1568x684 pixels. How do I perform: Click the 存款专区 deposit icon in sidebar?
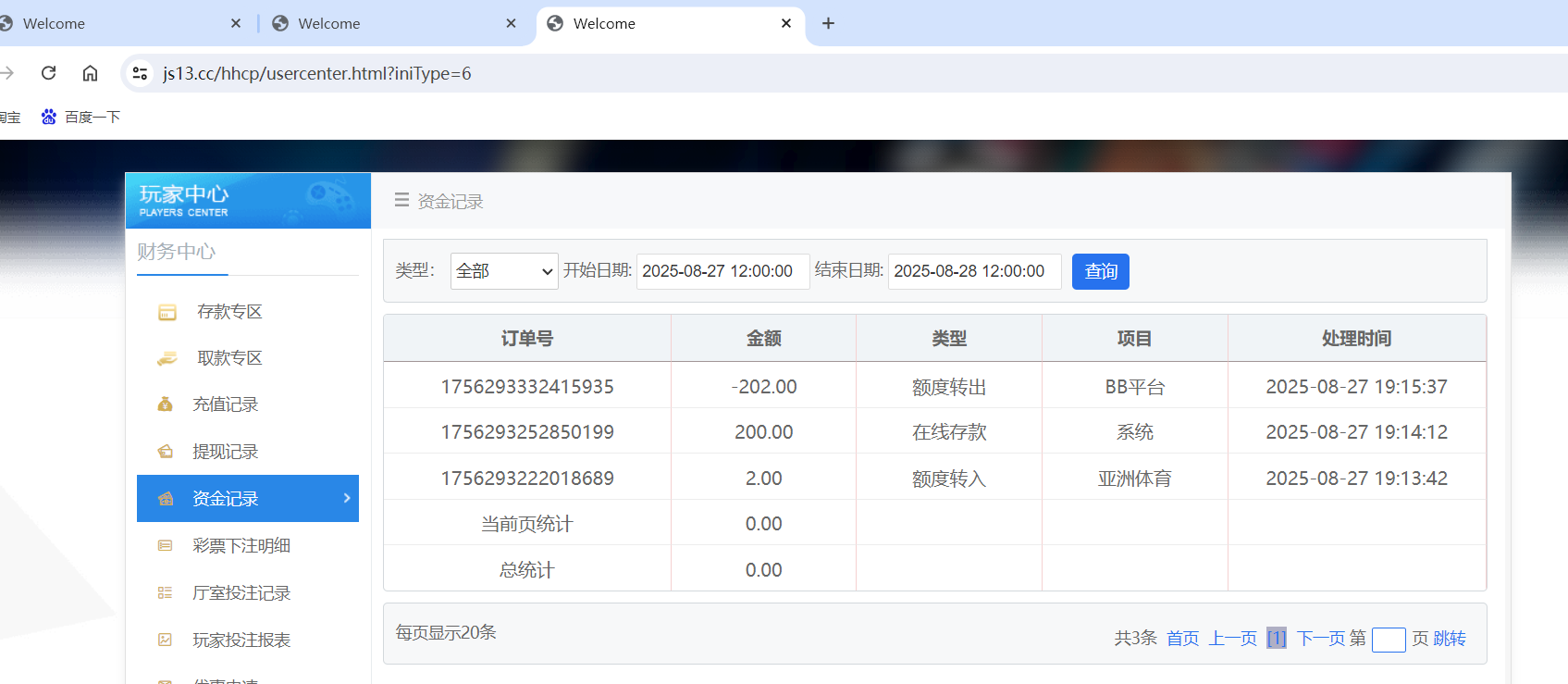point(167,312)
